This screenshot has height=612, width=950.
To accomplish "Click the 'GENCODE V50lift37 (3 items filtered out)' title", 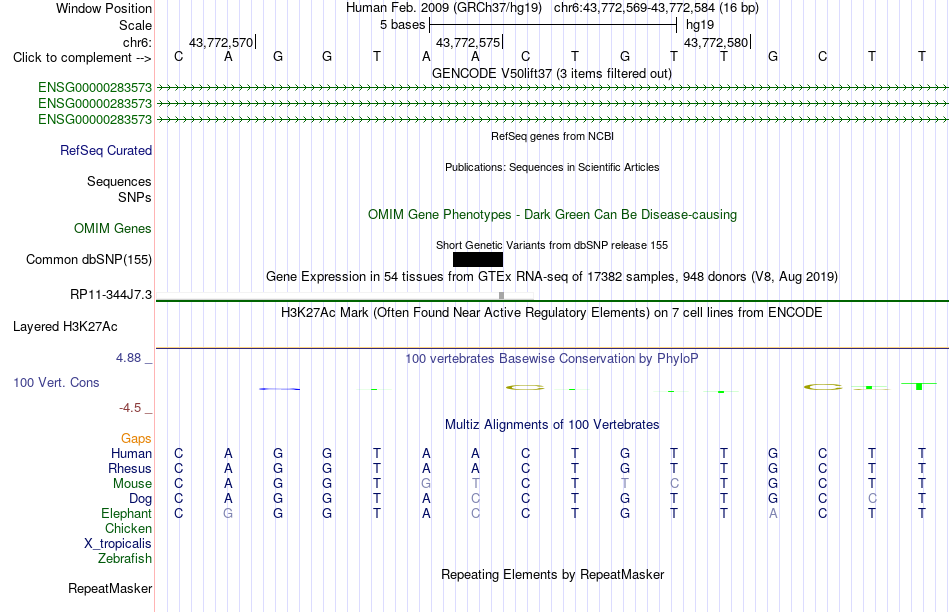I will [x=552, y=73].
